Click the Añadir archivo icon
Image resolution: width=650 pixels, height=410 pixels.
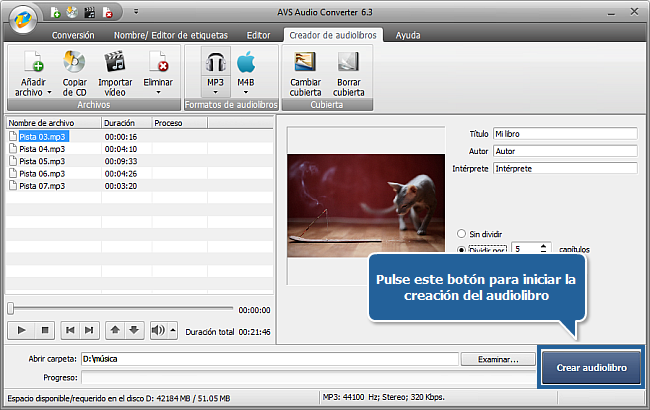(x=34, y=64)
